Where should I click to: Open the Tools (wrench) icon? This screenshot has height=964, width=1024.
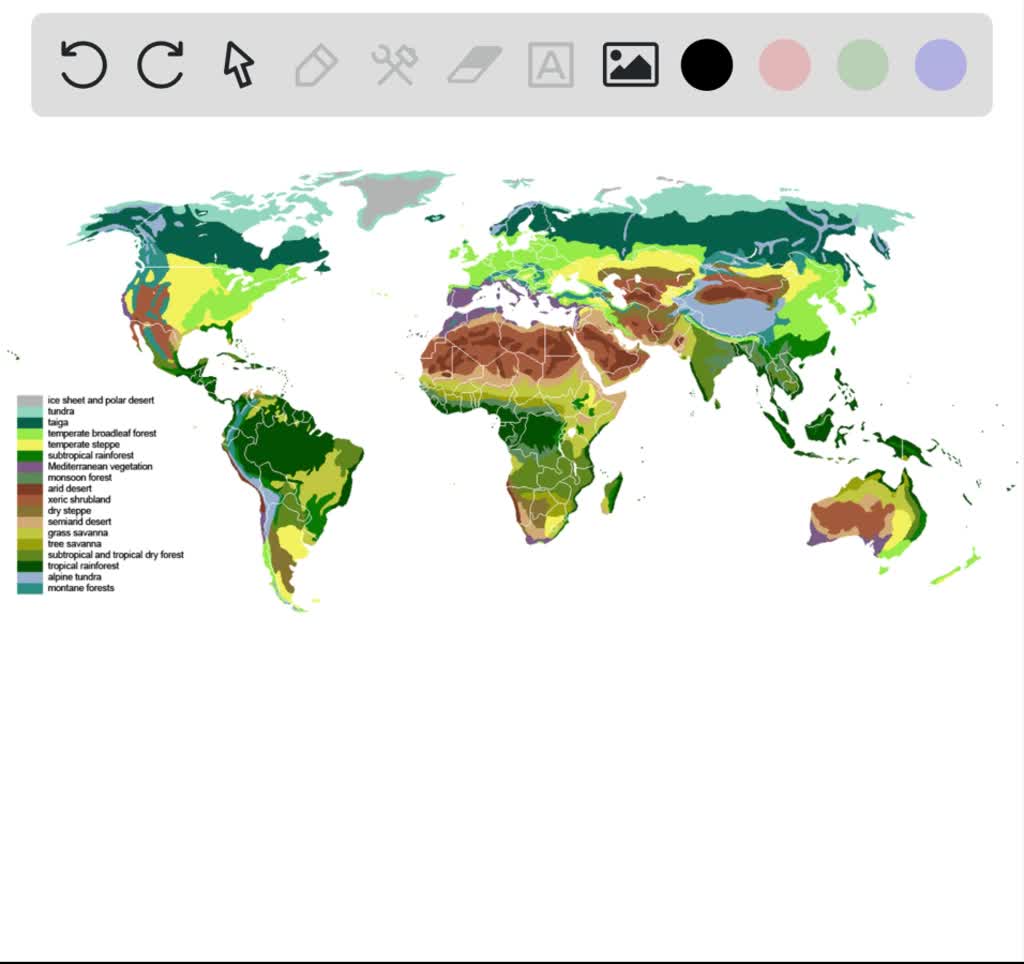tap(391, 62)
